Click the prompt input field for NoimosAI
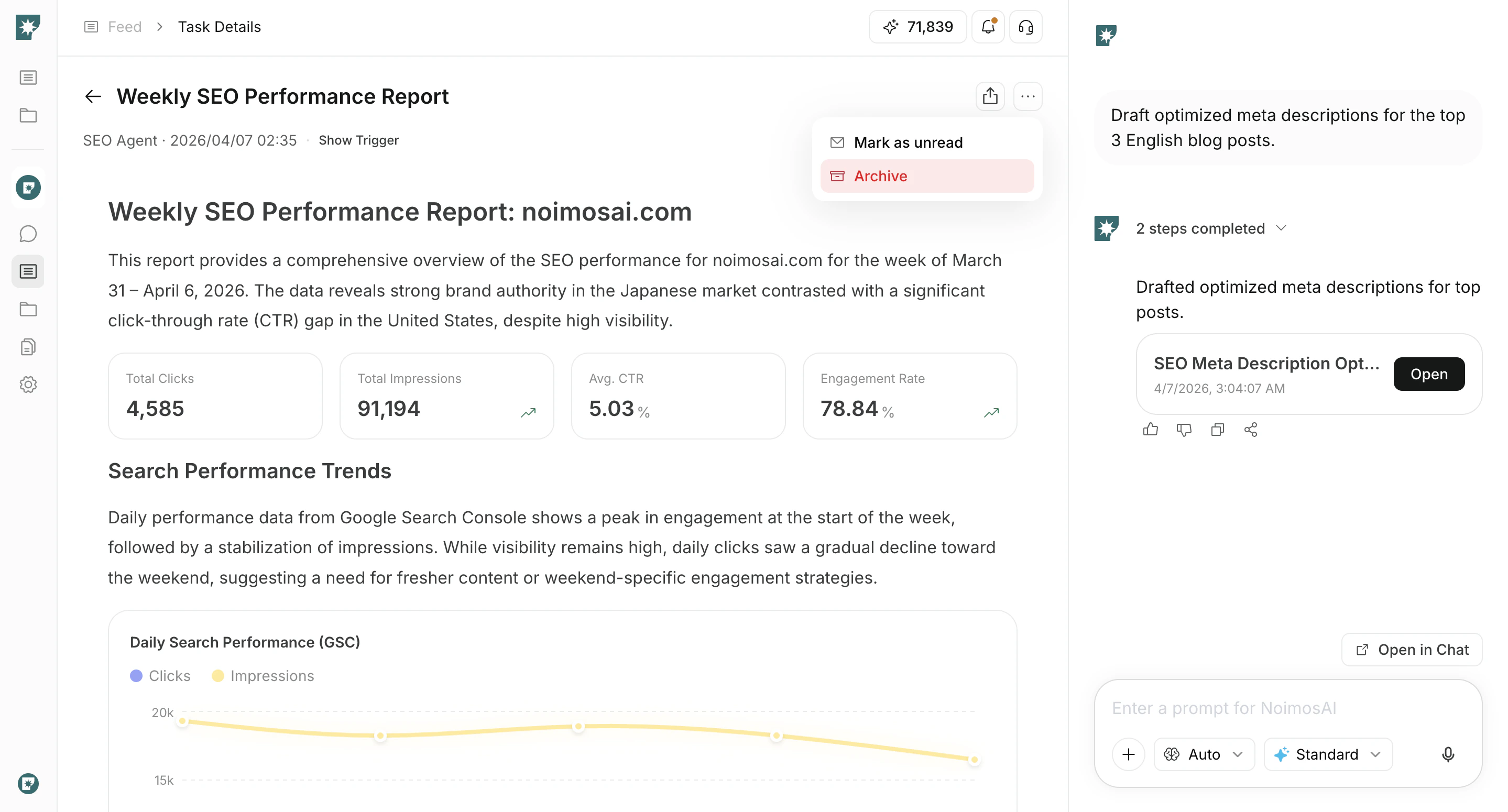Screen dimensions: 1508x812 pos(1276,708)
